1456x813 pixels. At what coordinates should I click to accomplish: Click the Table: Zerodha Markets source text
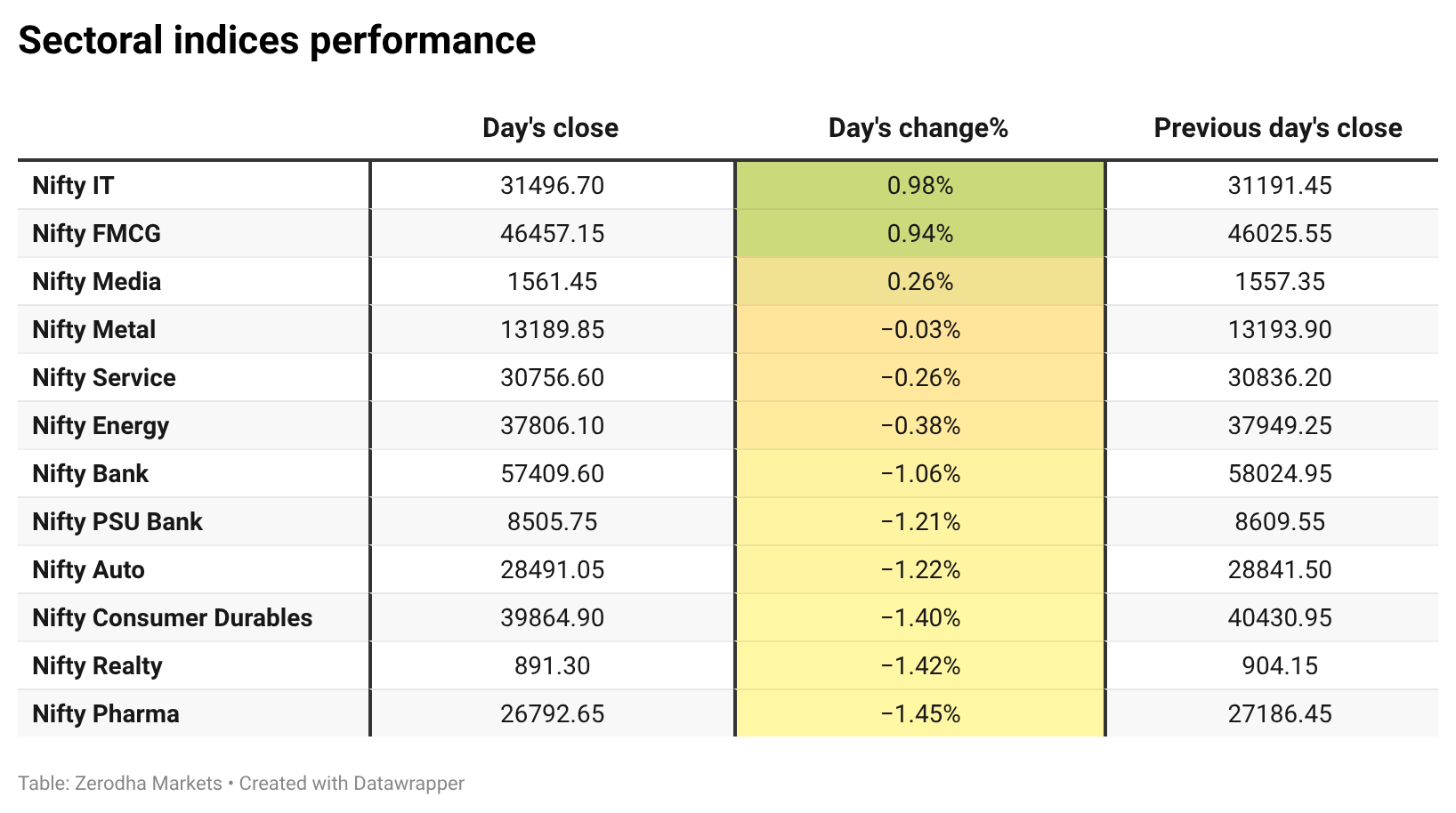click(x=120, y=784)
